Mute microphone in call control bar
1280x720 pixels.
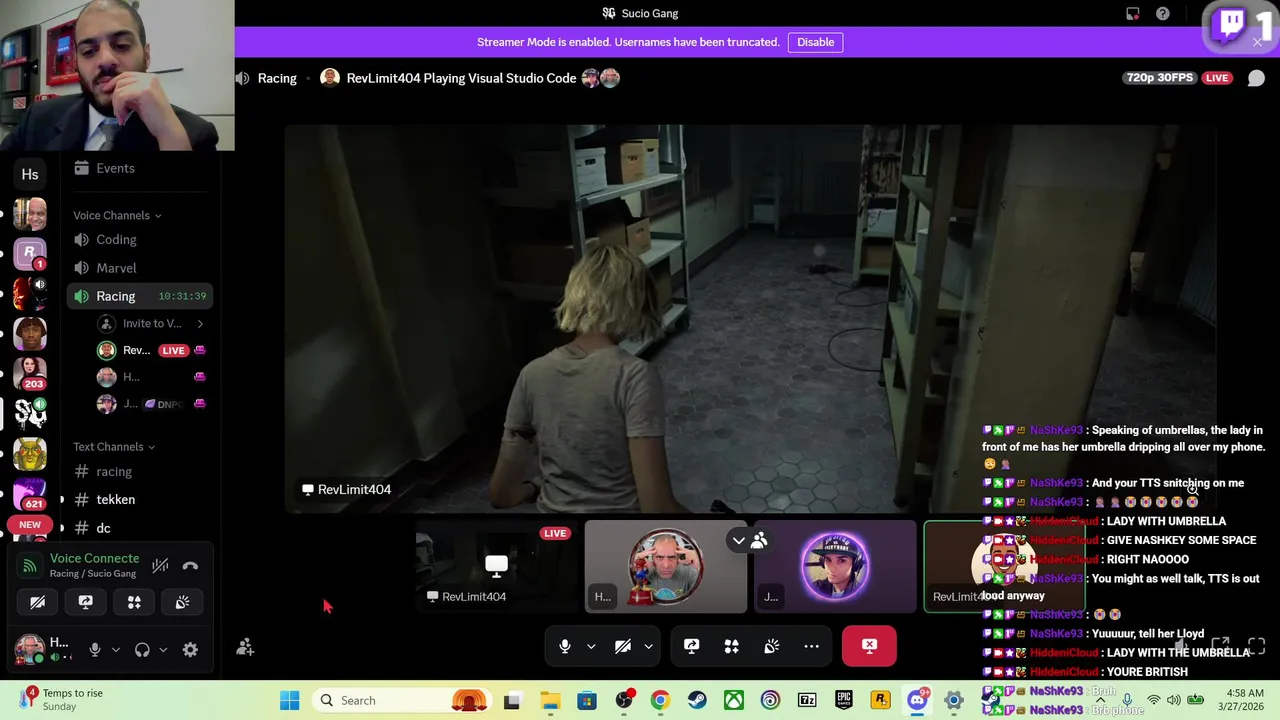[565, 646]
